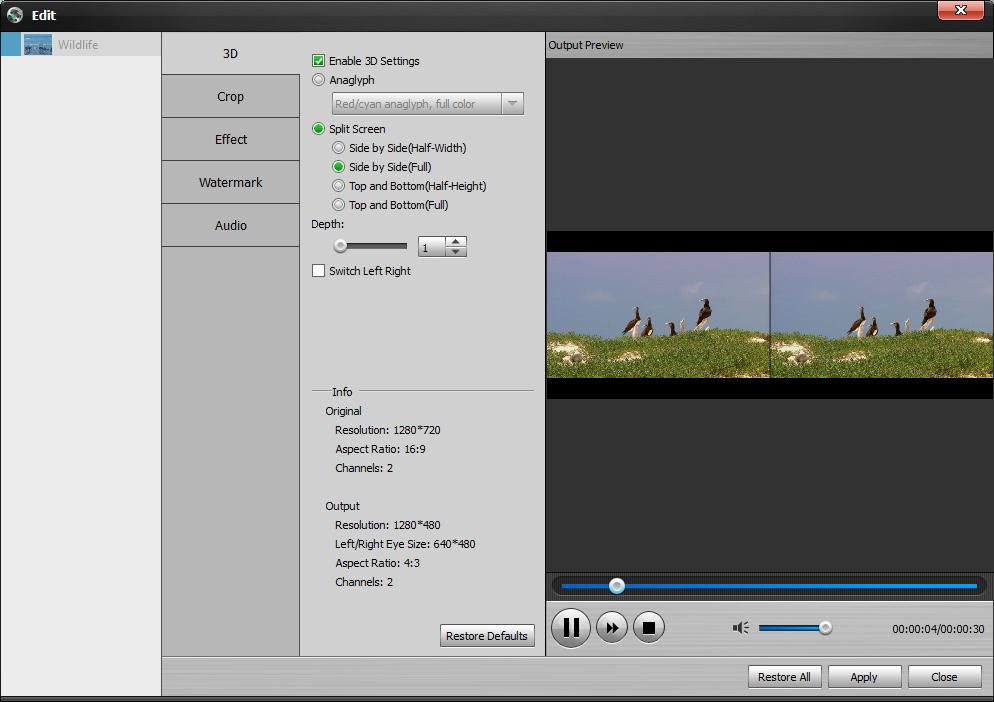The image size is (994, 702).
Task: Enable 3D Settings checkbox
Action: tap(320, 61)
